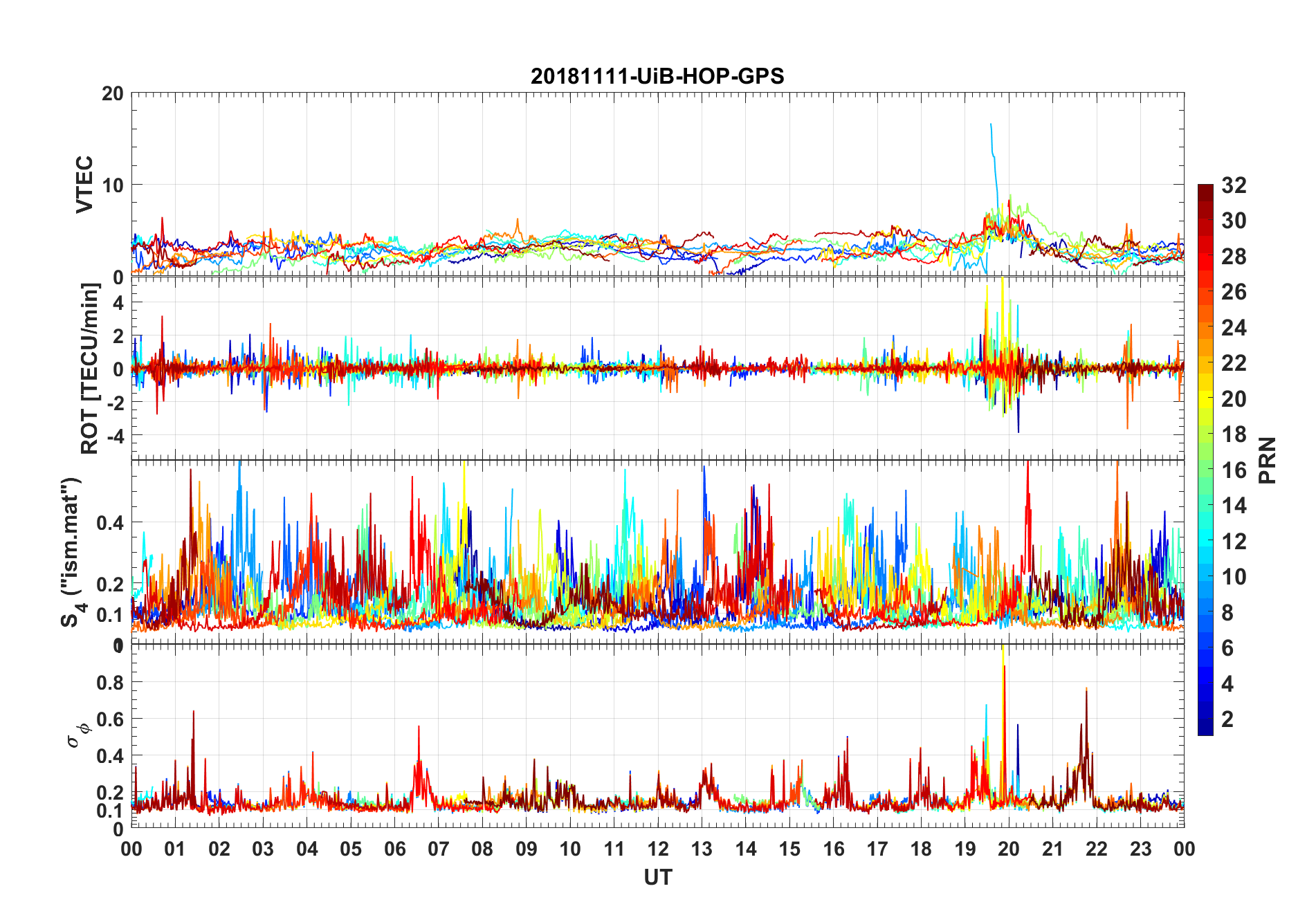Select PRN colorbar tick label 32
1316x920 pixels.
tap(1234, 185)
